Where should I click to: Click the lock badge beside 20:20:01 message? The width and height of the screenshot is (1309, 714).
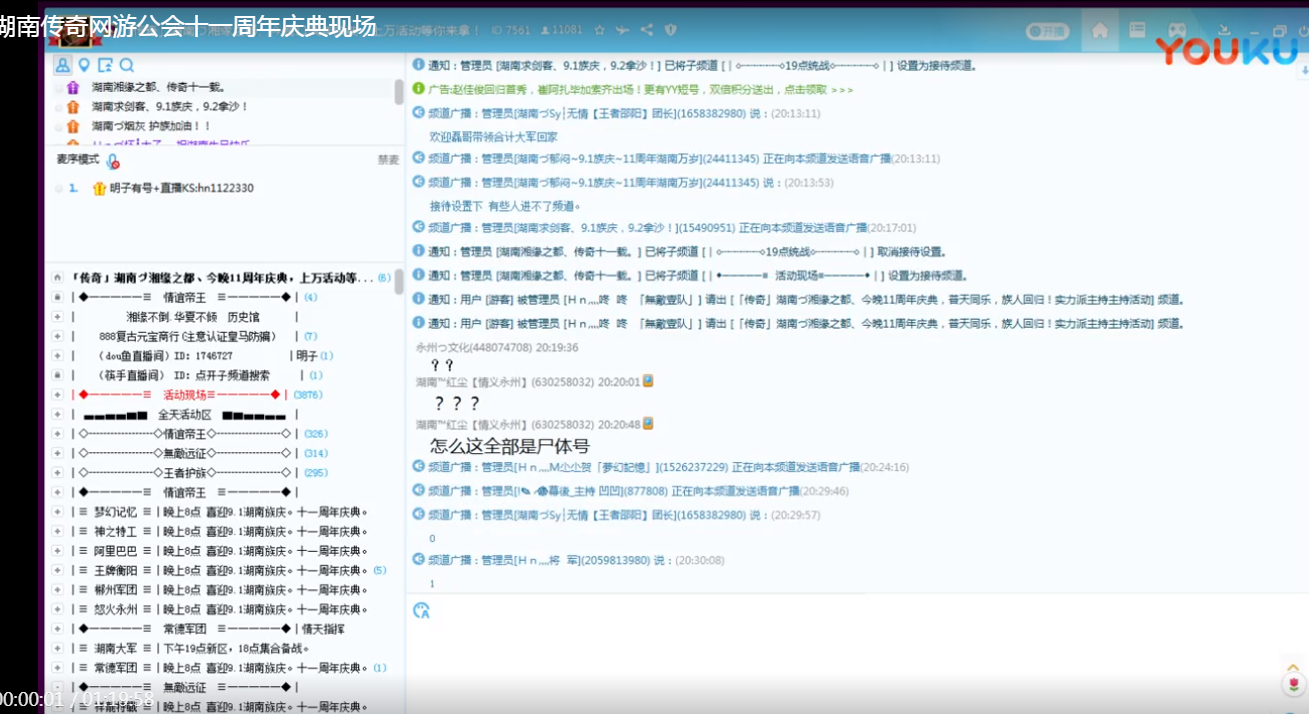(648, 381)
